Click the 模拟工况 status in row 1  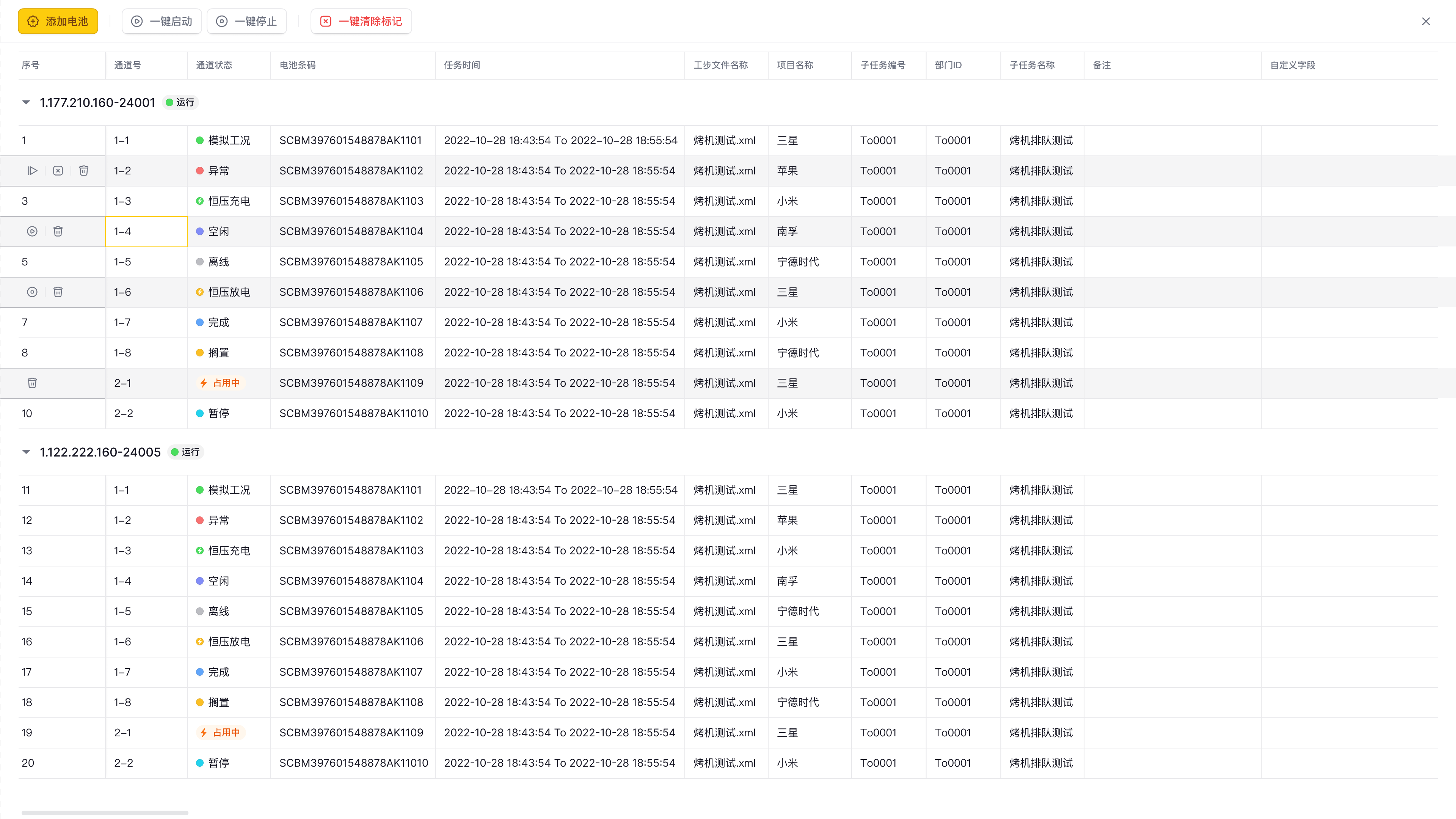click(x=223, y=140)
